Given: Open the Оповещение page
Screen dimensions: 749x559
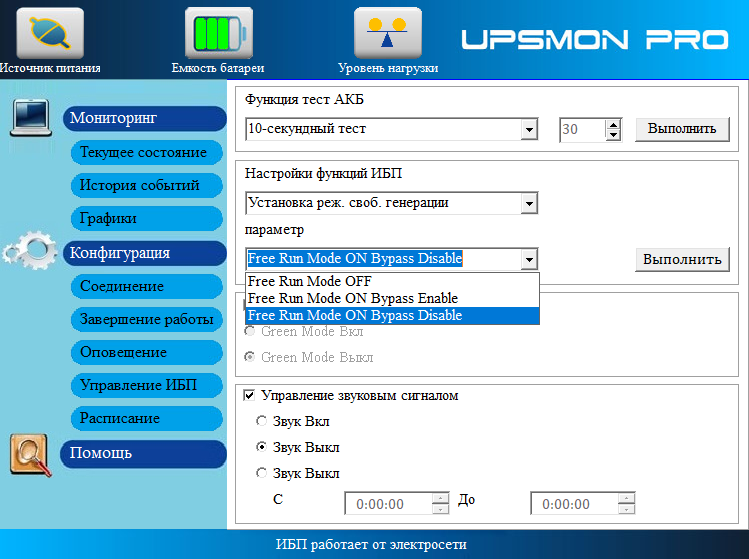Looking at the screenshot, I should 147,352.
